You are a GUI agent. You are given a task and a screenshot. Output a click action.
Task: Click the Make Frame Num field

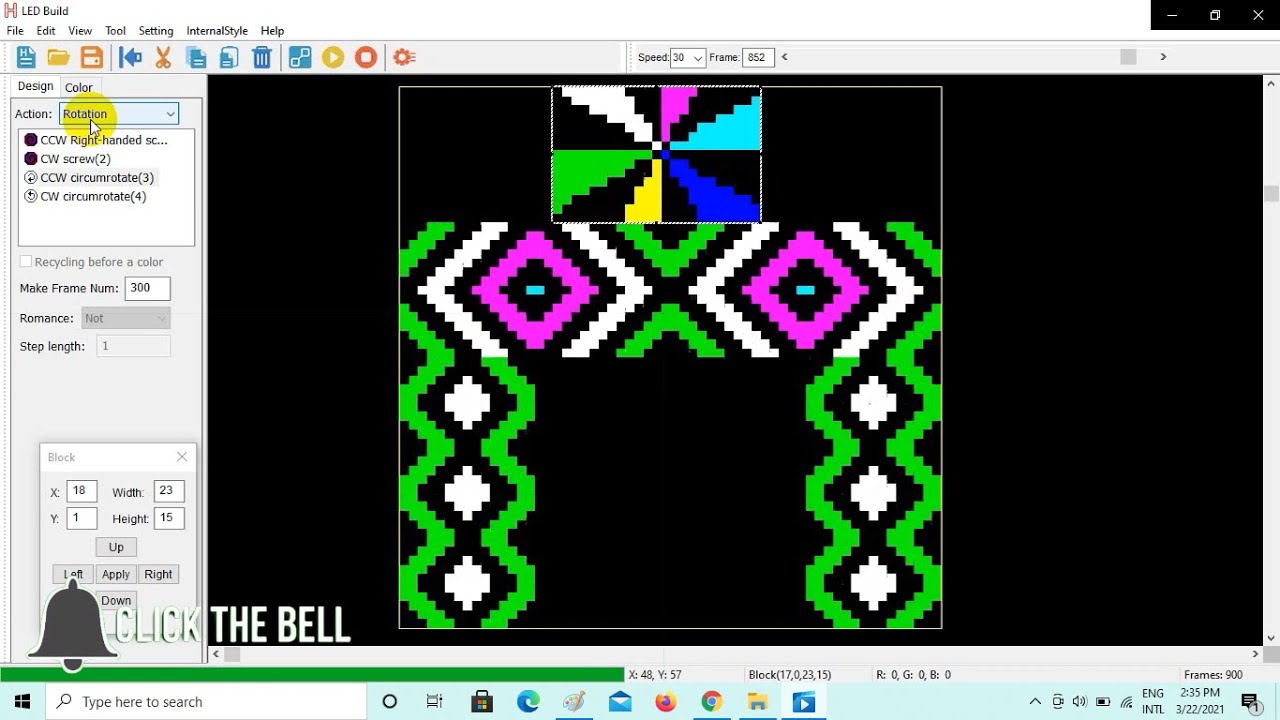point(148,288)
